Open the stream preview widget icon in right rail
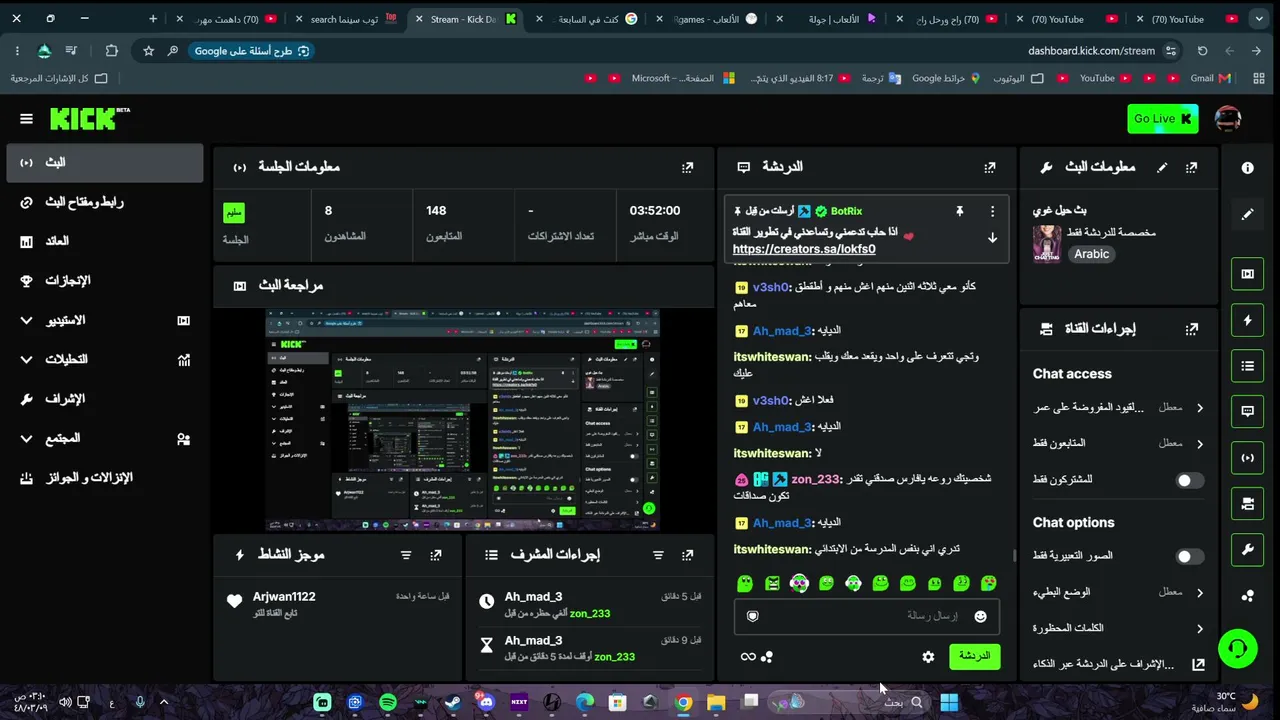This screenshot has width=1280, height=720. point(1247,274)
